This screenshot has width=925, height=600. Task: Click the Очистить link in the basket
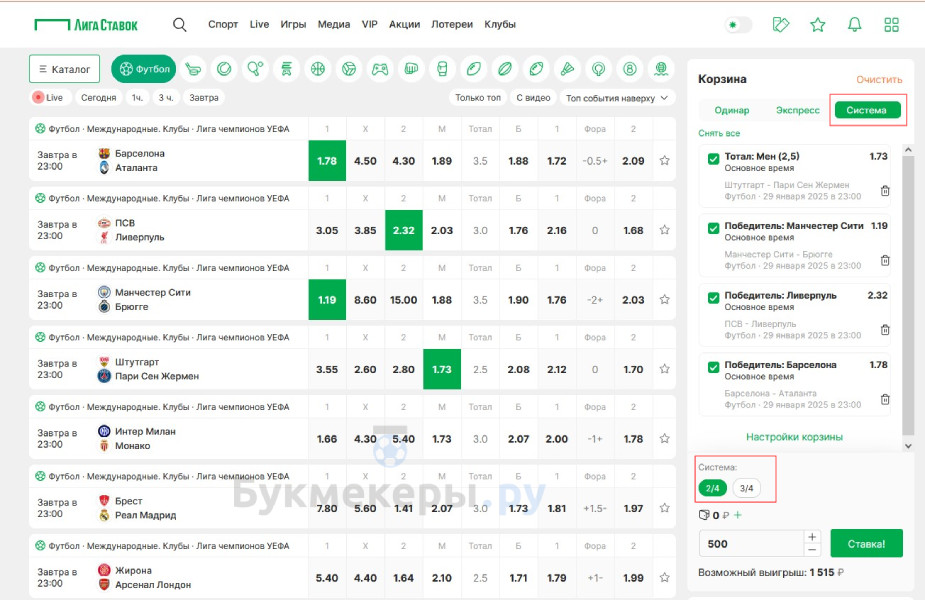pyautogui.click(x=879, y=79)
